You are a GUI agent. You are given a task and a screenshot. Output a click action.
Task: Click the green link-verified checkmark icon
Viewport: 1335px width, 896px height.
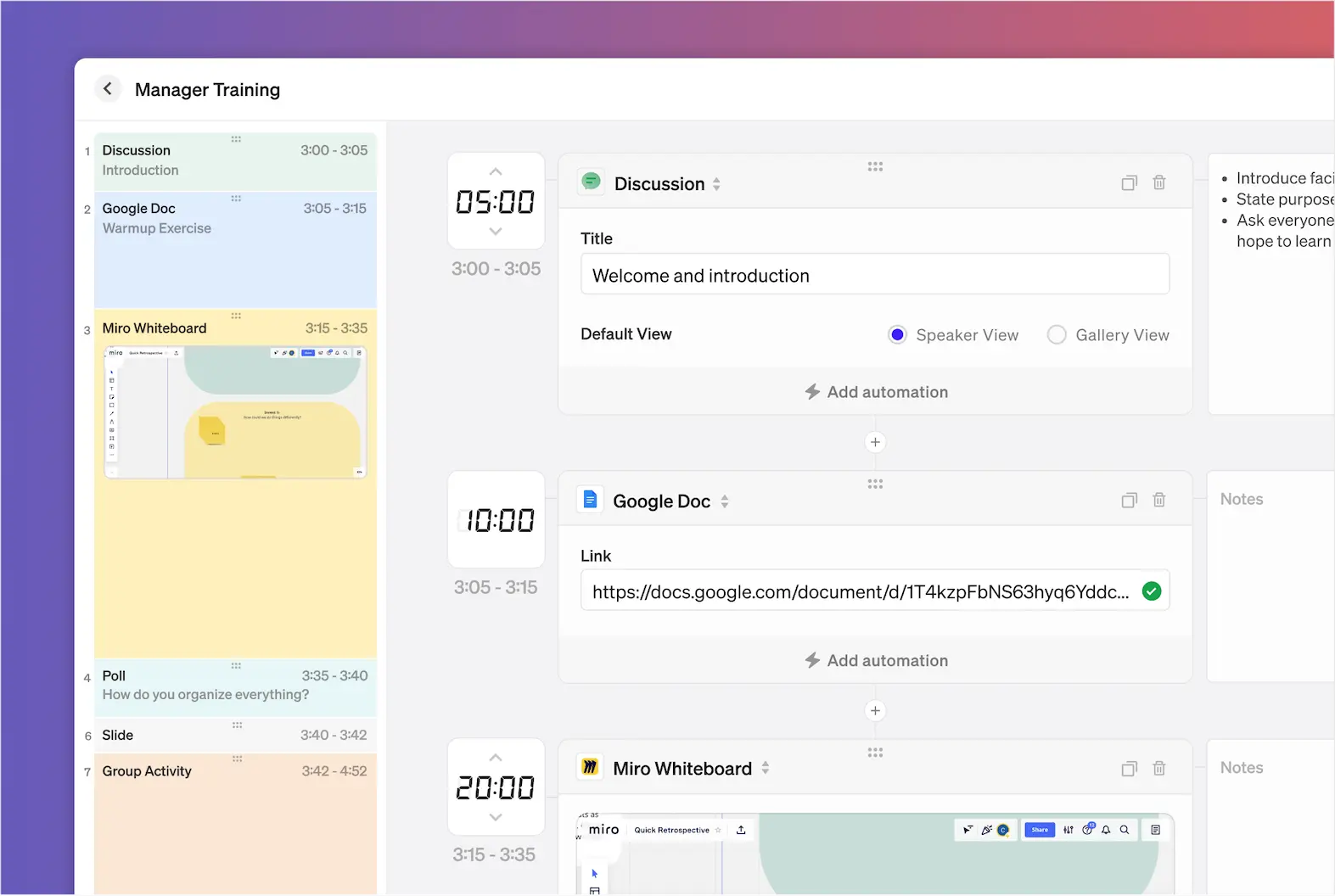tap(1152, 591)
